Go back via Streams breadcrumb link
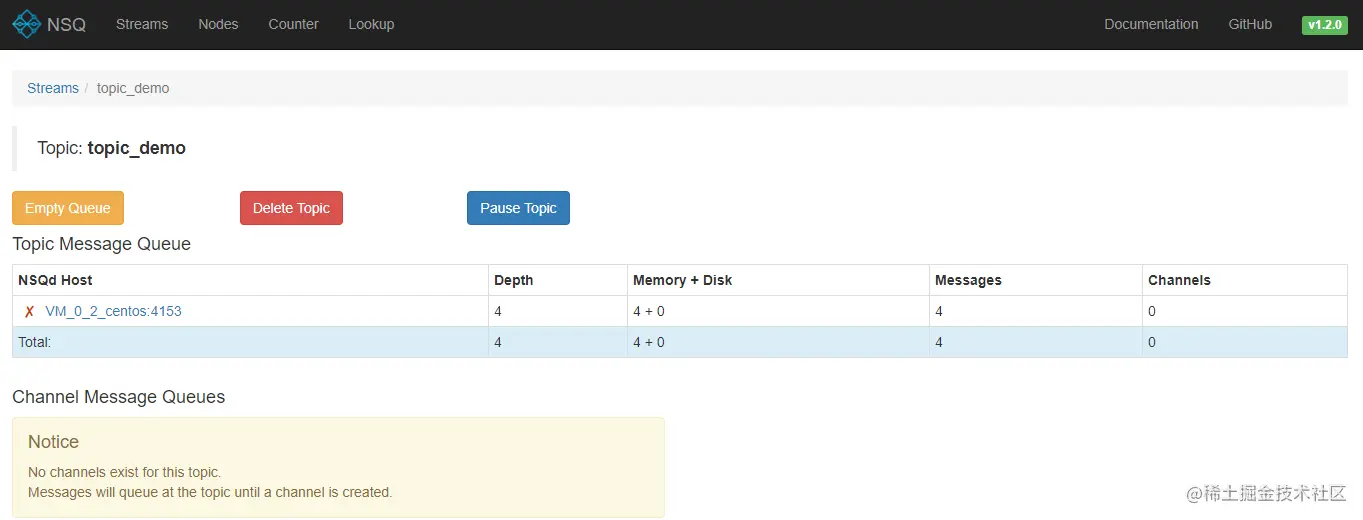The height and width of the screenshot is (520, 1363). (x=53, y=88)
